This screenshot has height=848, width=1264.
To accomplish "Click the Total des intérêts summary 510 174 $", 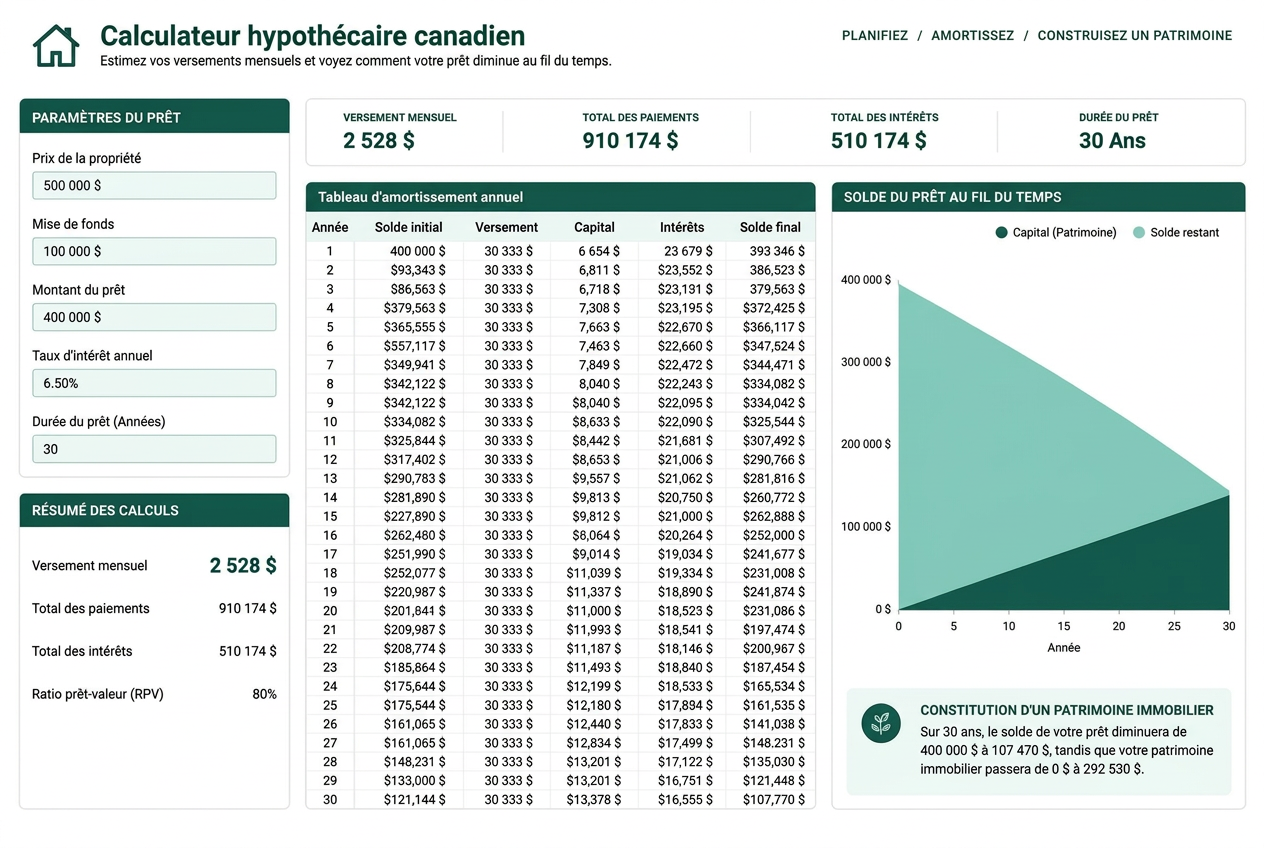I will click(x=248, y=651).
